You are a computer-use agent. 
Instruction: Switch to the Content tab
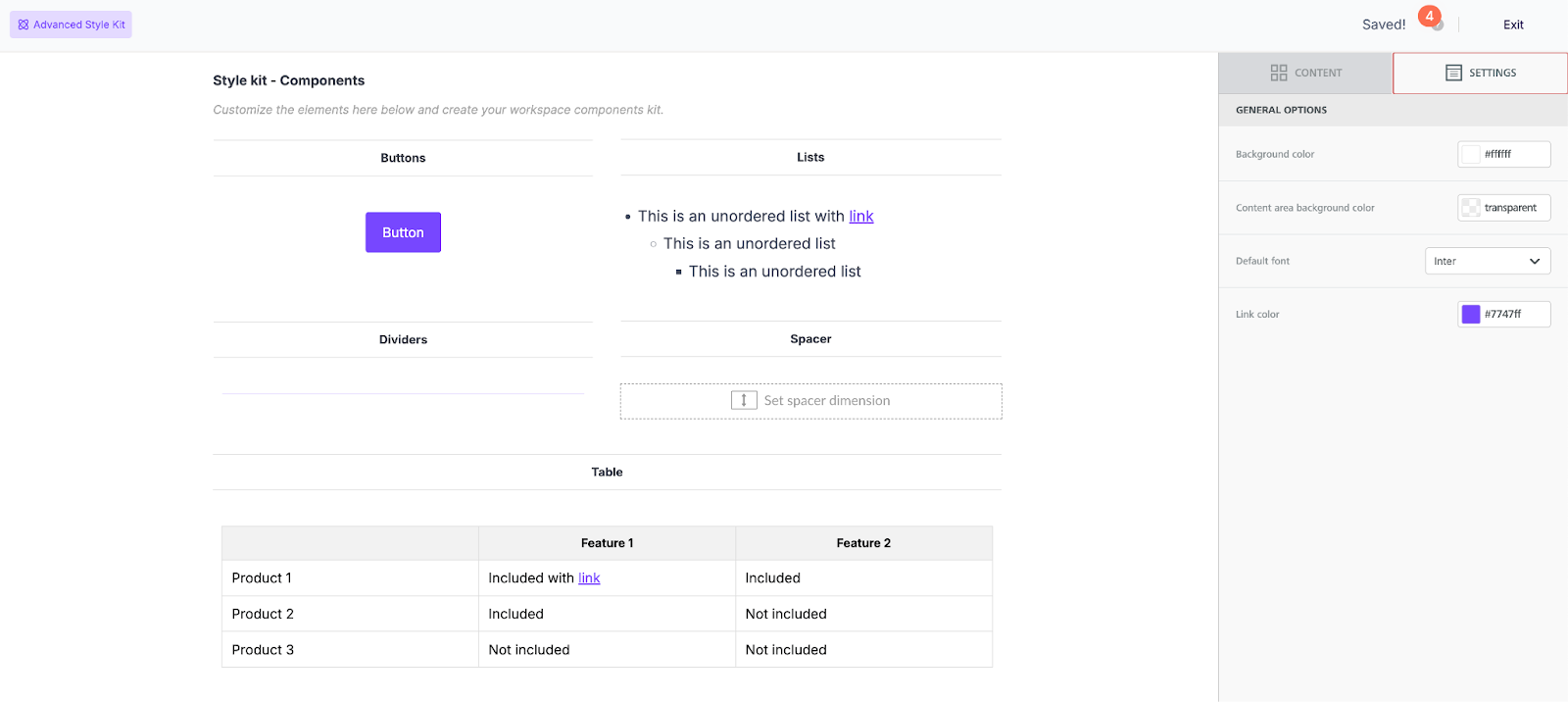click(x=1305, y=73)
